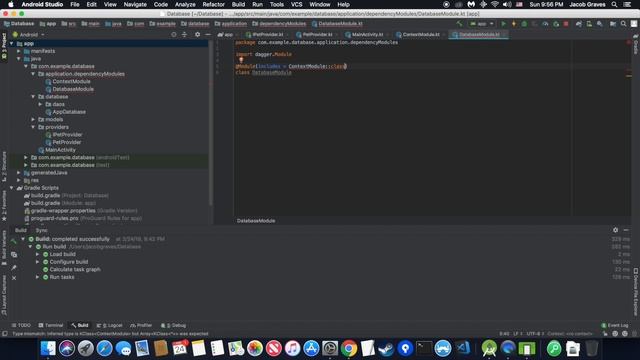
Task: Stop the running app red square
Action: (566, 24)
